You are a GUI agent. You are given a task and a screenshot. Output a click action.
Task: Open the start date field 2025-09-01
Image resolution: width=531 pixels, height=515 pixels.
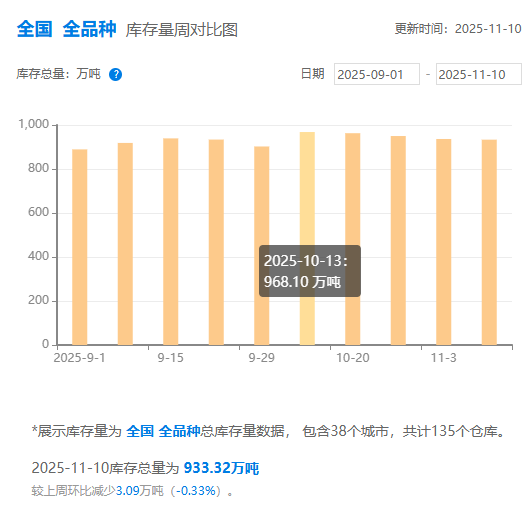tap(377, 74)
